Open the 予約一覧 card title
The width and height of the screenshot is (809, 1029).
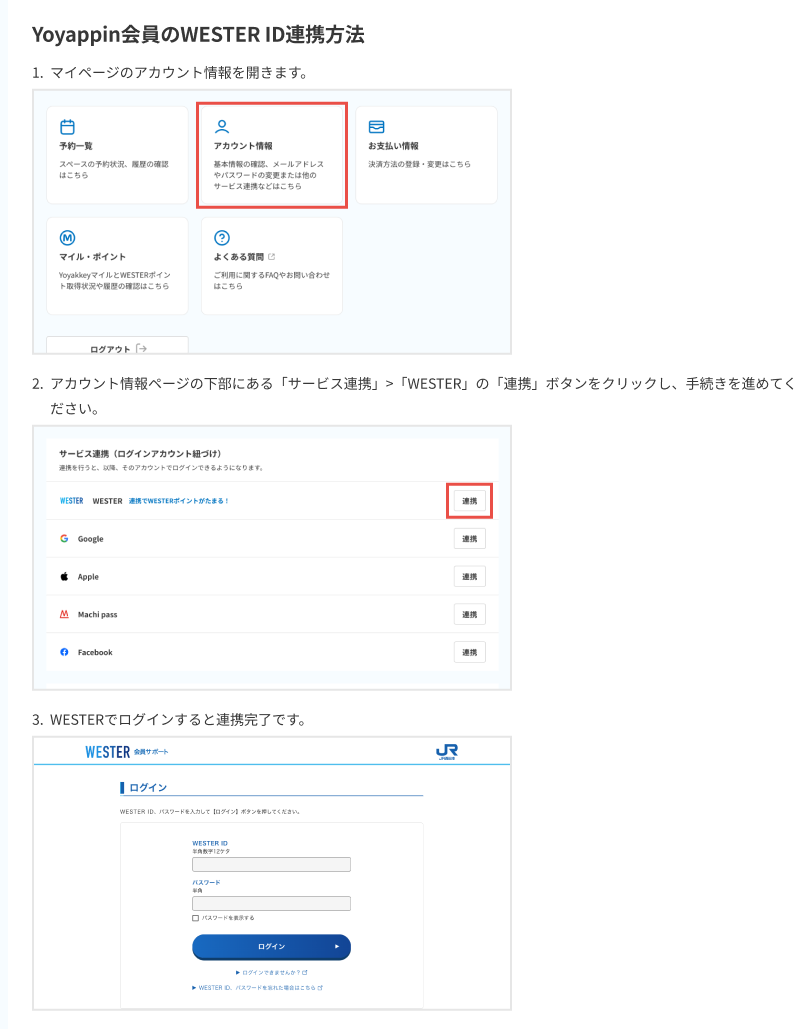(76, 146)
